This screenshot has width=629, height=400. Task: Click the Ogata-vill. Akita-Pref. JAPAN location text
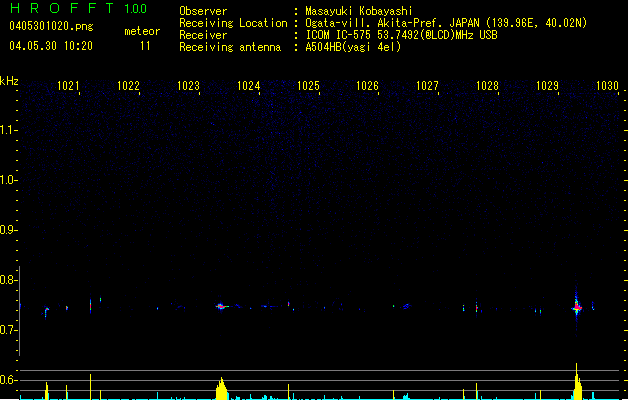[446, 23]
